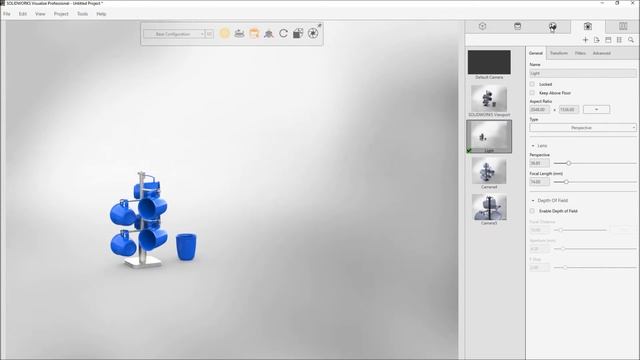Screen dimensions: 640x360
Task: Switch to the Filters tab
Action: (580, 53)
